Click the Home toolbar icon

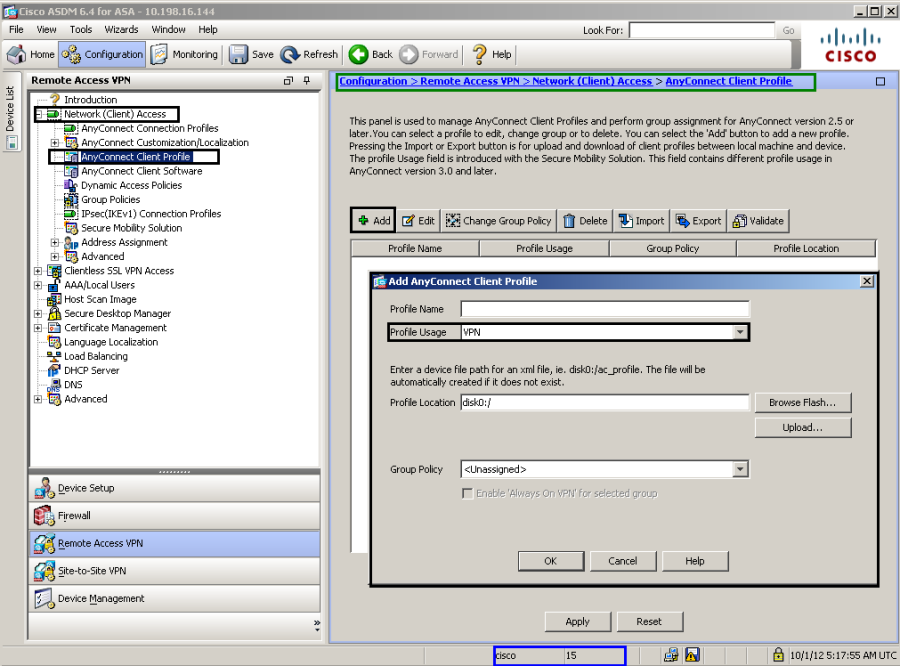(x=30, y=55)
